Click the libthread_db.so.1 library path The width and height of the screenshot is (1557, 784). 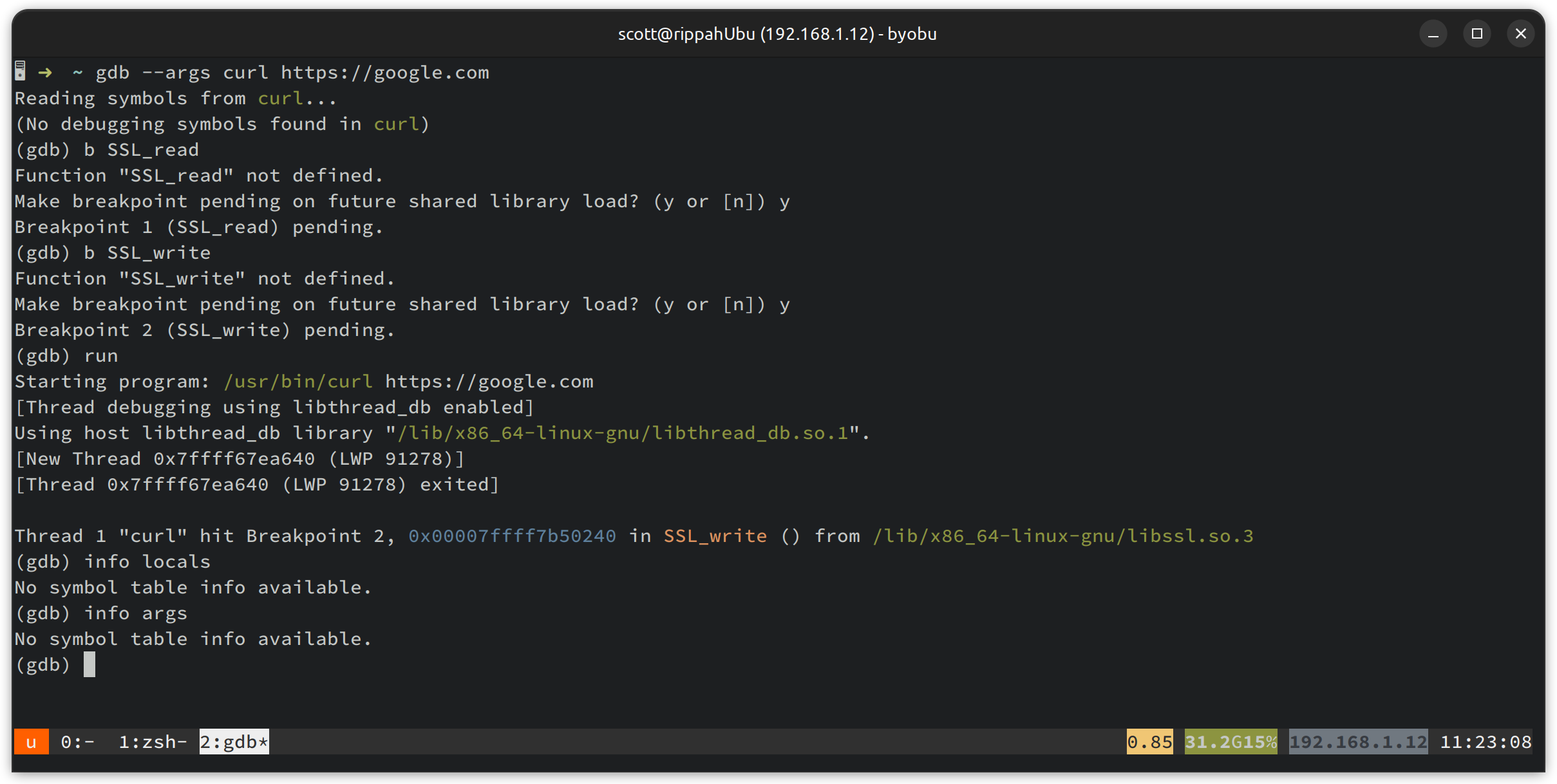click(623, 433)
